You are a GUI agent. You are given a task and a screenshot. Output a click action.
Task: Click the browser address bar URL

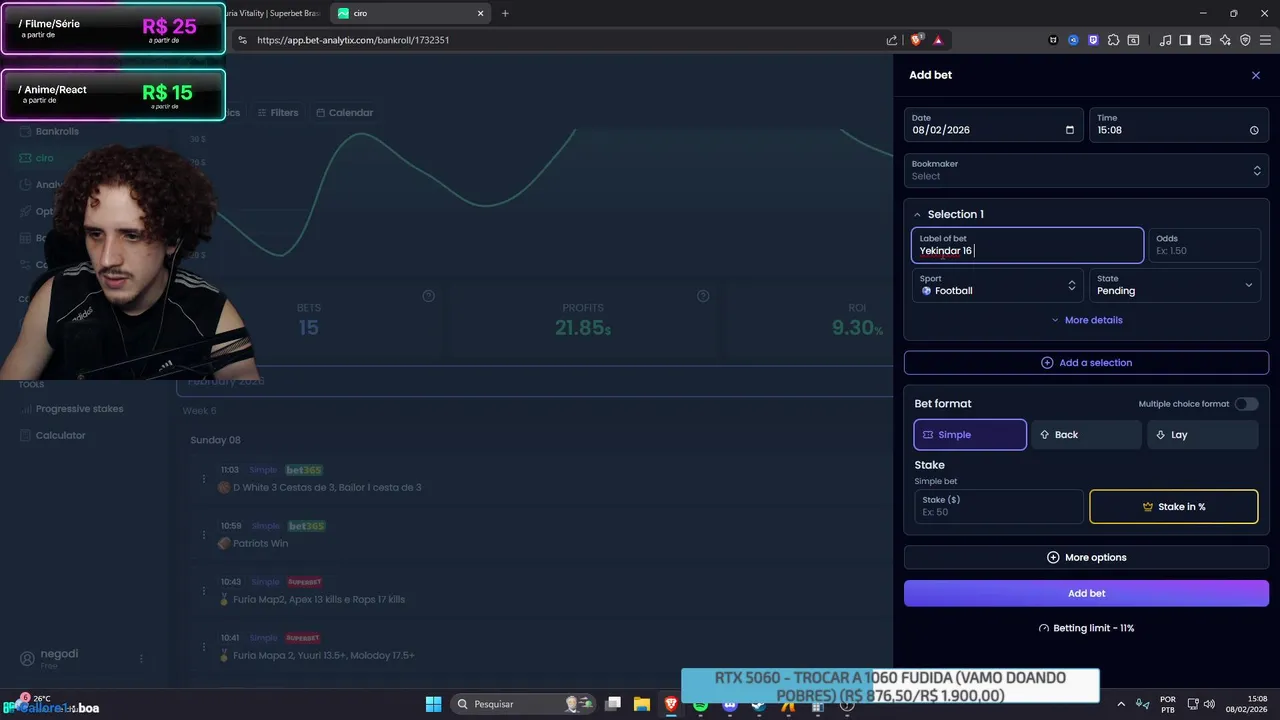click(353, 40)
